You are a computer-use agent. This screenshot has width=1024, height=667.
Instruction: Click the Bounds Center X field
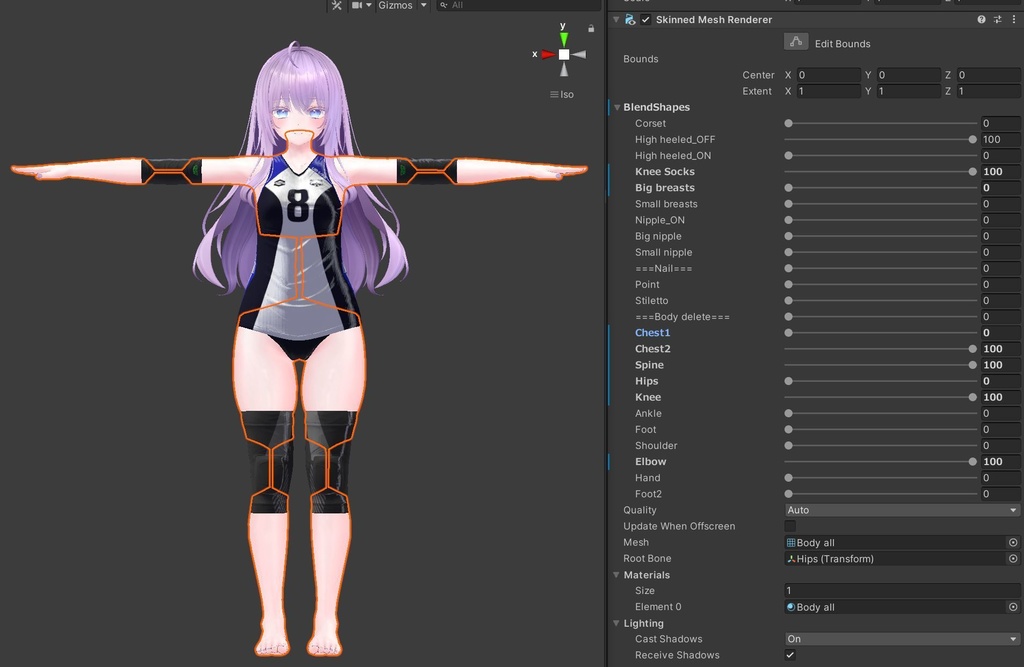(x=827, y=75)
